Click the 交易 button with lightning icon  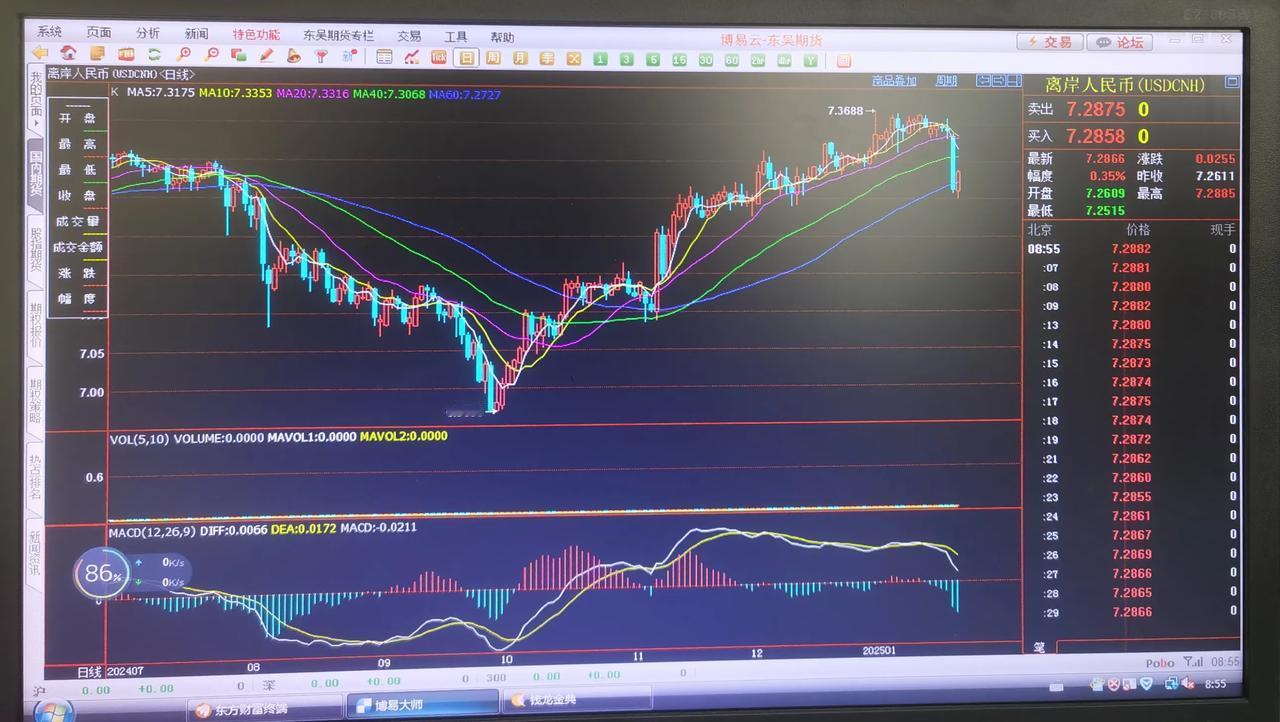click(1049, 42)
